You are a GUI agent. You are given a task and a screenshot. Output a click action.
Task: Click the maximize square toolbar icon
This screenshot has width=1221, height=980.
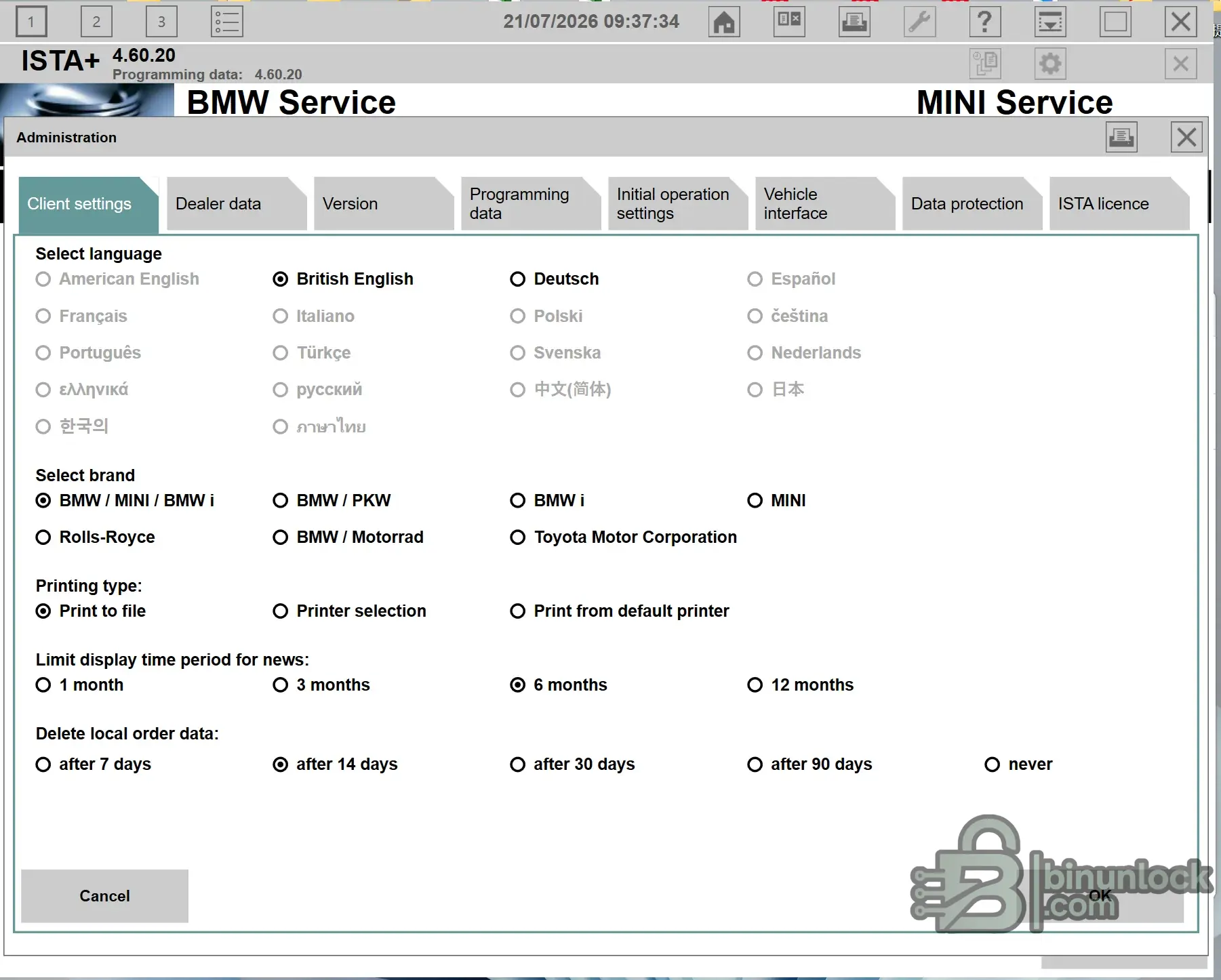(1115, 22)
